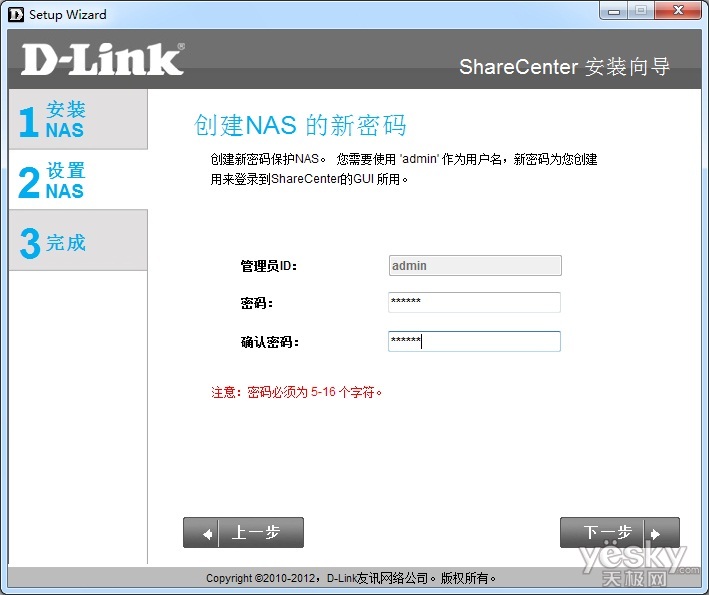The height and width of the screenshot is (595, 709).
Task: Click 上一步 back button
Action: 243,533
